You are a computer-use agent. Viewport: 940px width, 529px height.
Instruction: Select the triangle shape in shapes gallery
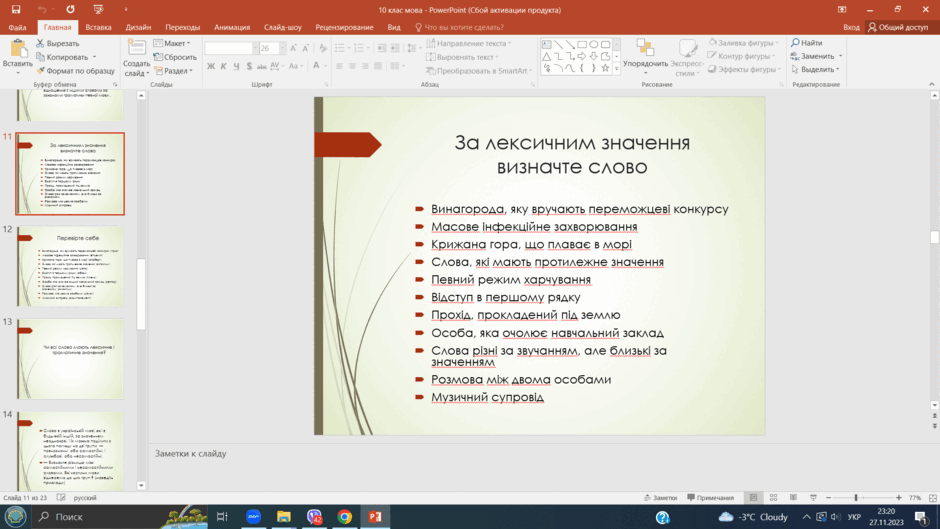547,56
